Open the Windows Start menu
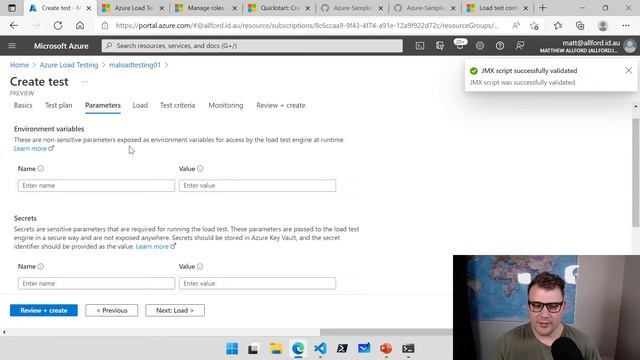640x360 pixels. [x=232, y=349]
